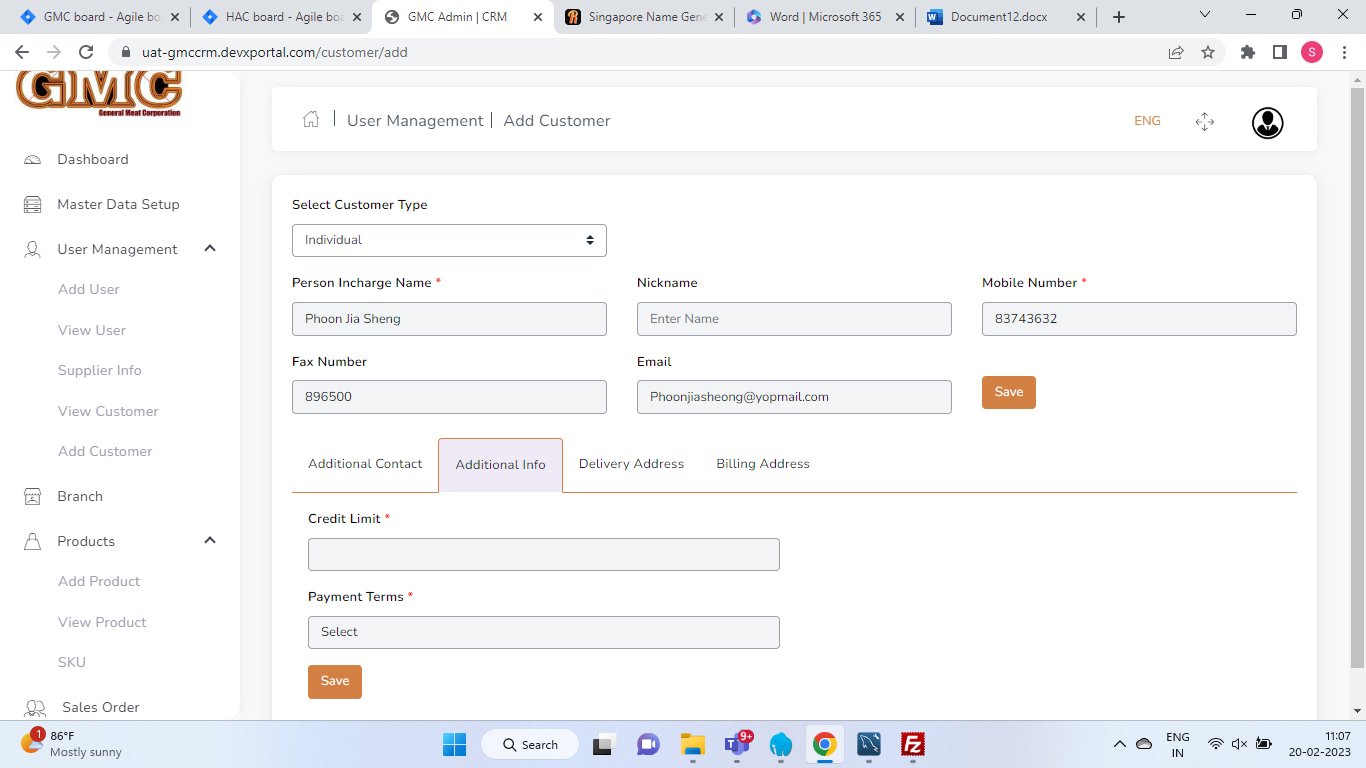Viewport: 1366px width, 768px height.
Task: Click Save below the Mobile Number field
Action: 1008,392
